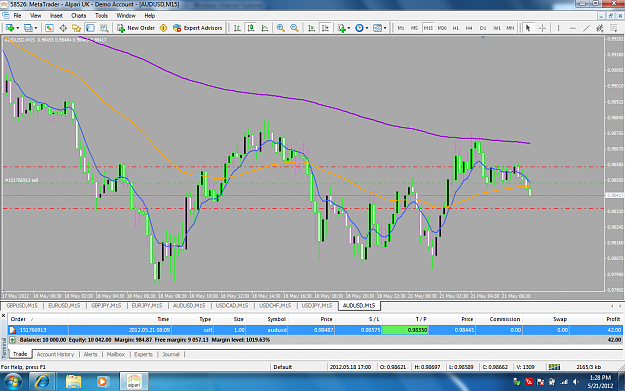625x391 pixels.
Task: Switch to candlestick chart type
Action: point(251,28)
